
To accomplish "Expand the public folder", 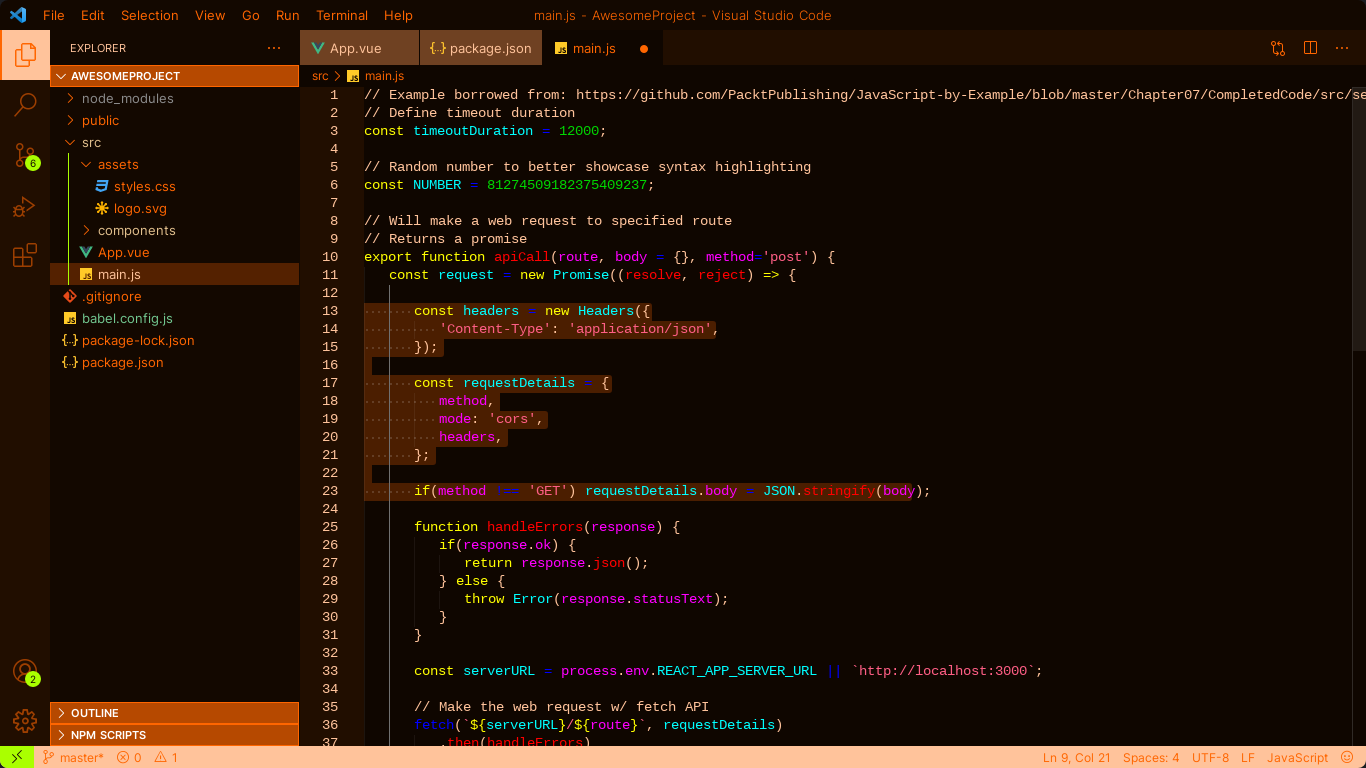I will coord(174,120).
